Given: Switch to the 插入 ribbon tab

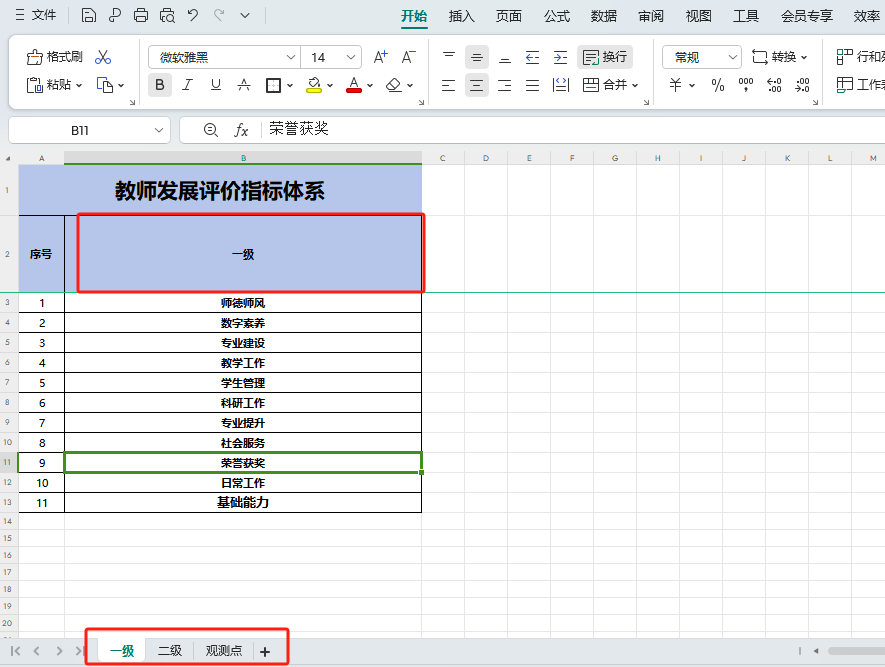Looking at the screenshot, I should [x=461, y=16].
